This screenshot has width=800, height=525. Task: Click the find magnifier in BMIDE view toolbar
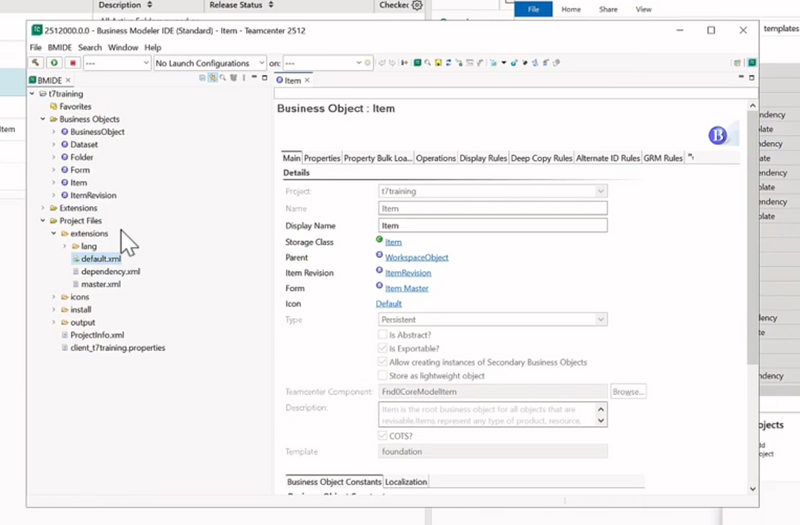pos(223,78)
